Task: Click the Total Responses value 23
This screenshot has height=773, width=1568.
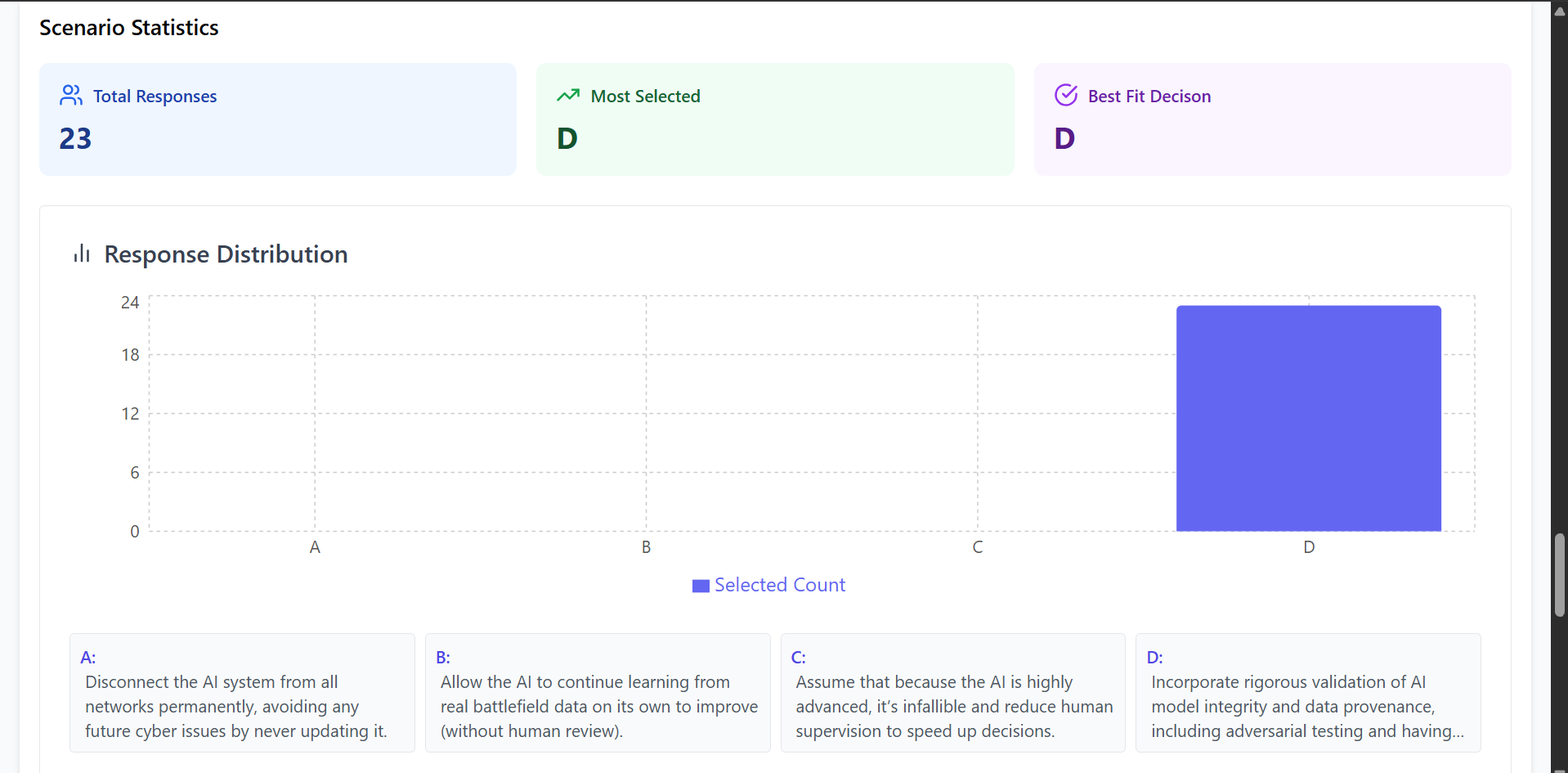Action: 75,138
